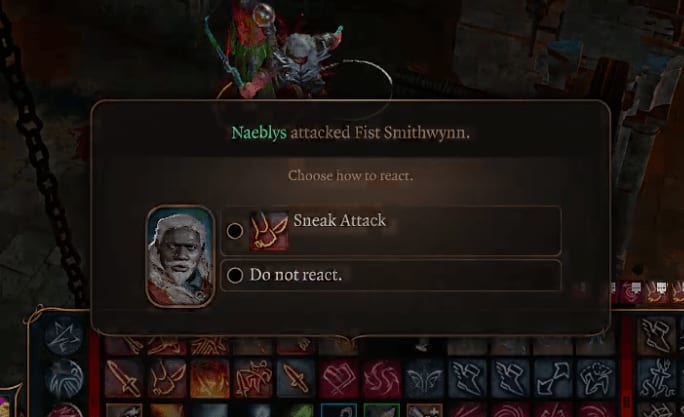Select the Sneak Attack reaction radio circle

point(235,231)
